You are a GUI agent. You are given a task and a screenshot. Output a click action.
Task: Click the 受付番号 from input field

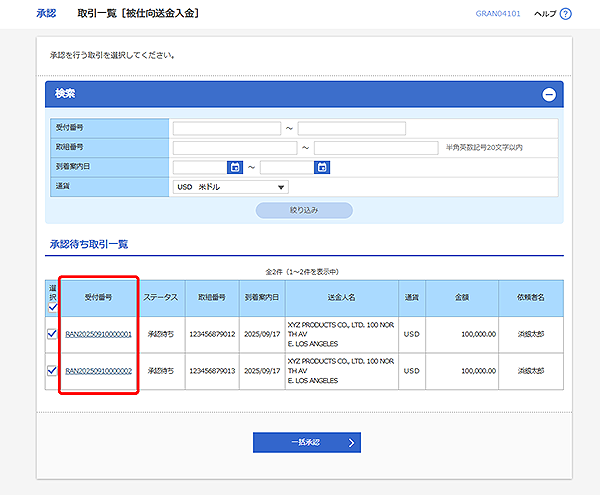(x=227, y=129)
